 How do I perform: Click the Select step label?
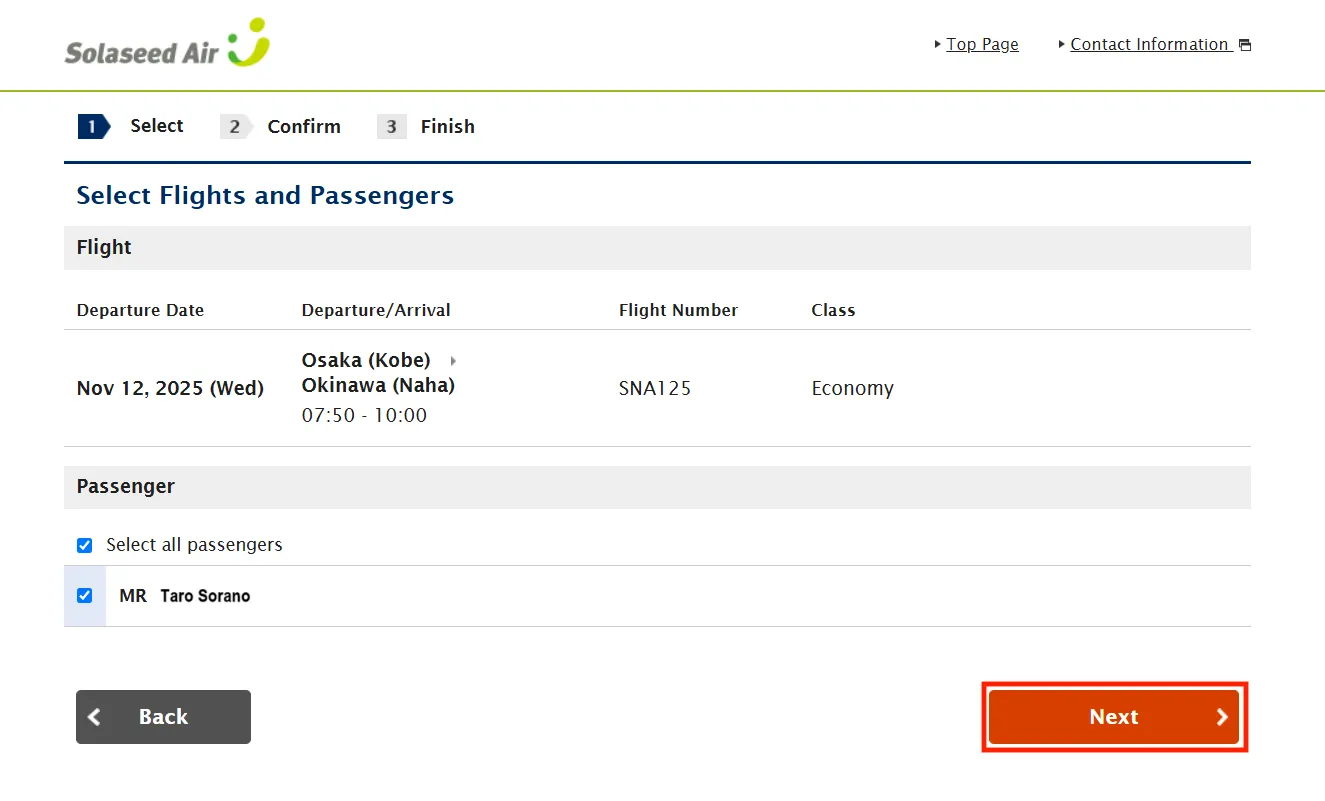tap(157, 126)
